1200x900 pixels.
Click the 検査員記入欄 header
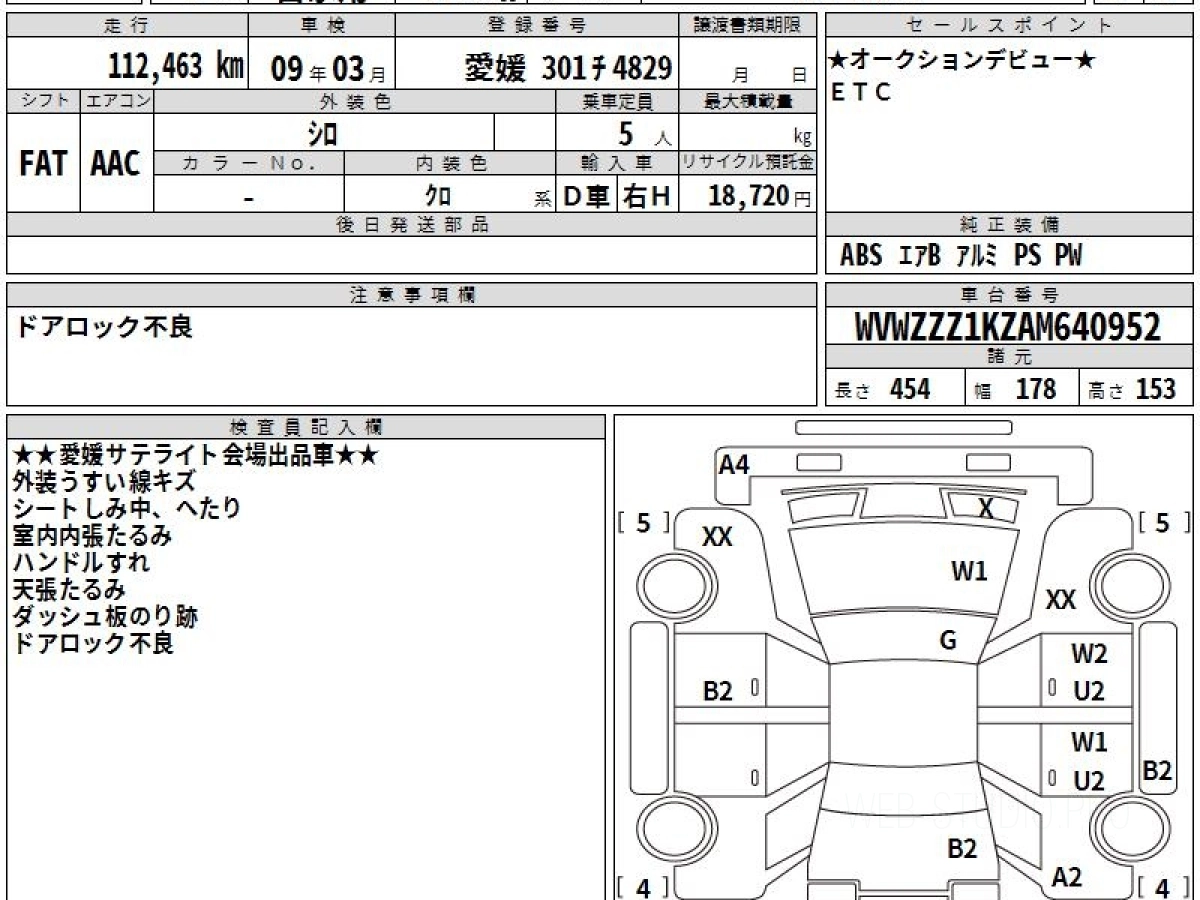(x=306, y=427)
